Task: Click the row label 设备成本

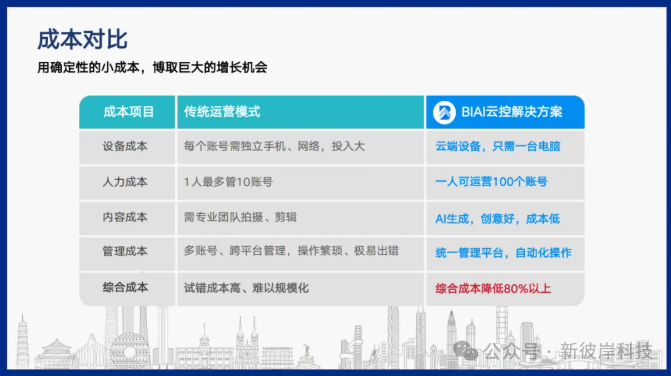Action: (x=125, y=146)
